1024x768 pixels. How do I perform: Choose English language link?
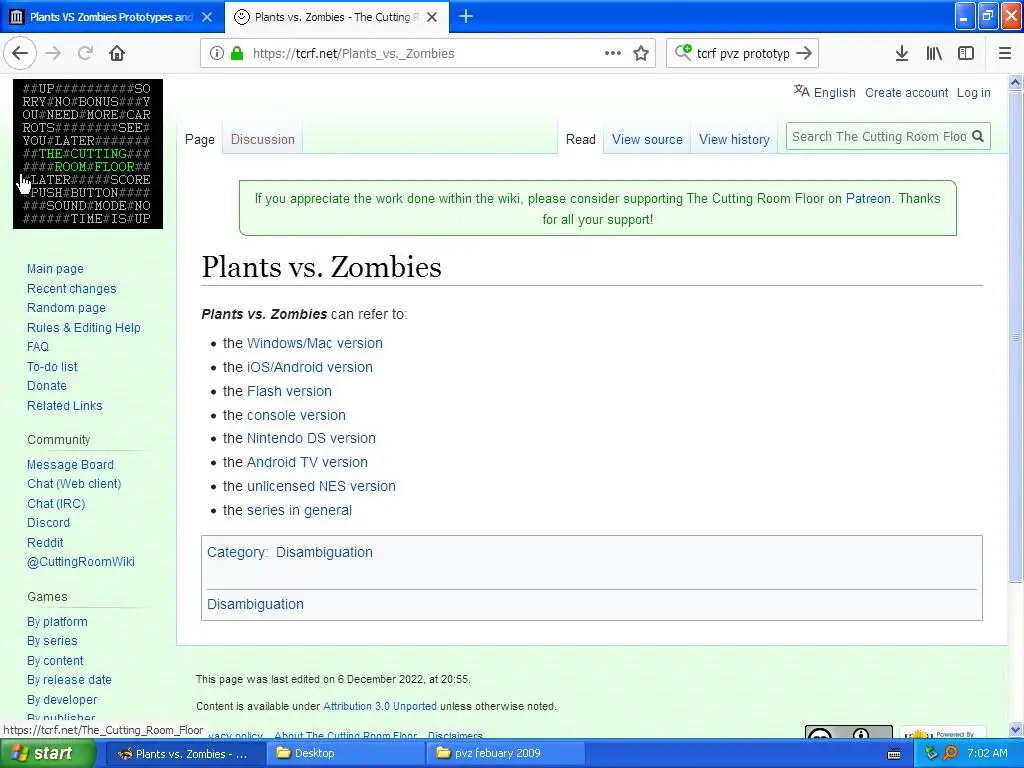[834, 93]
